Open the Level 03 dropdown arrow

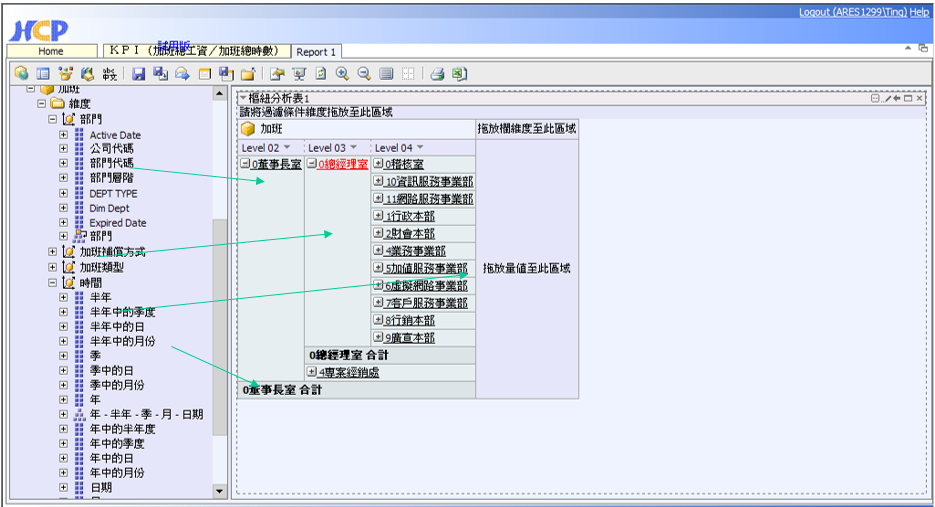click(354, 147)
